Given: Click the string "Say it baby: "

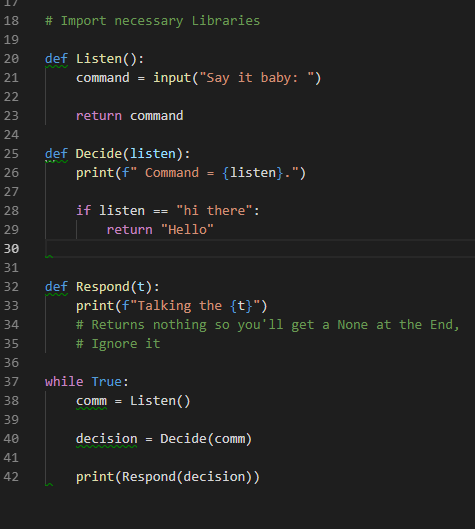Looking at the screenshot, I should click(x=257, y=78).
